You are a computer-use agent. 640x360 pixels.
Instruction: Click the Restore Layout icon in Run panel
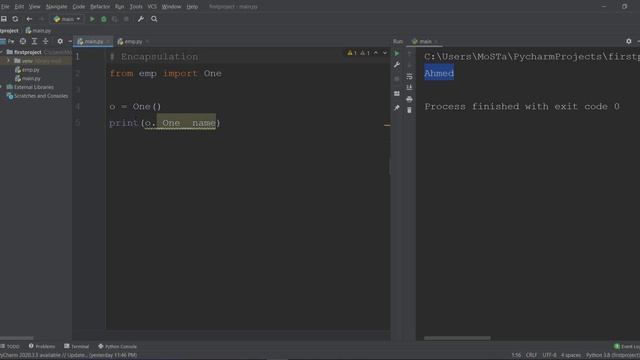pos(396,93)
